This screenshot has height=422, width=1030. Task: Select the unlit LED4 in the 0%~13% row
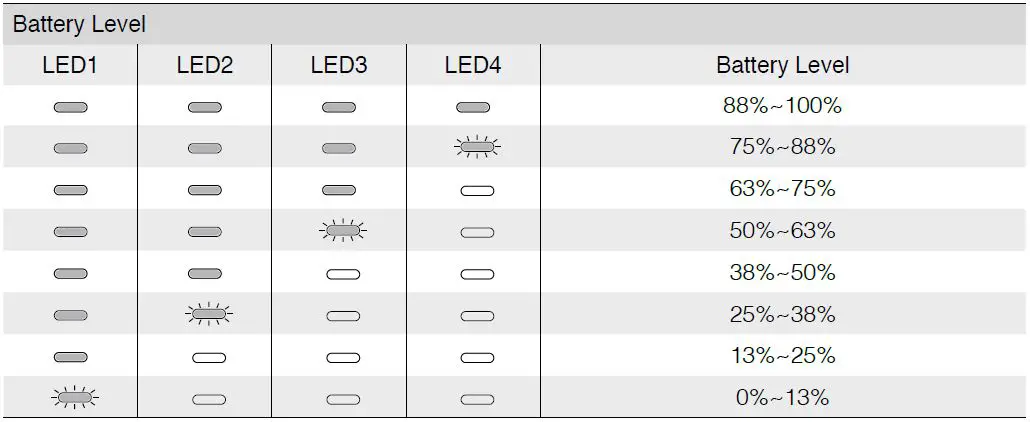(476, 399)
